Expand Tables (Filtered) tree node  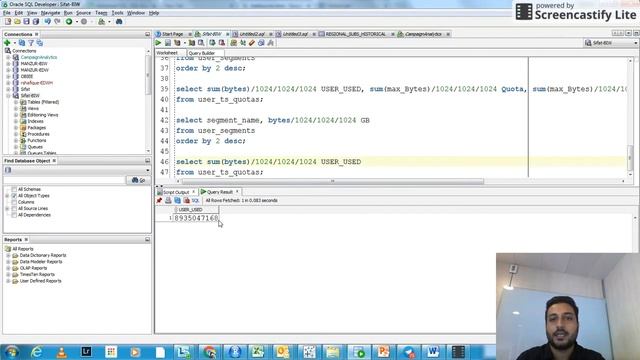16,102
